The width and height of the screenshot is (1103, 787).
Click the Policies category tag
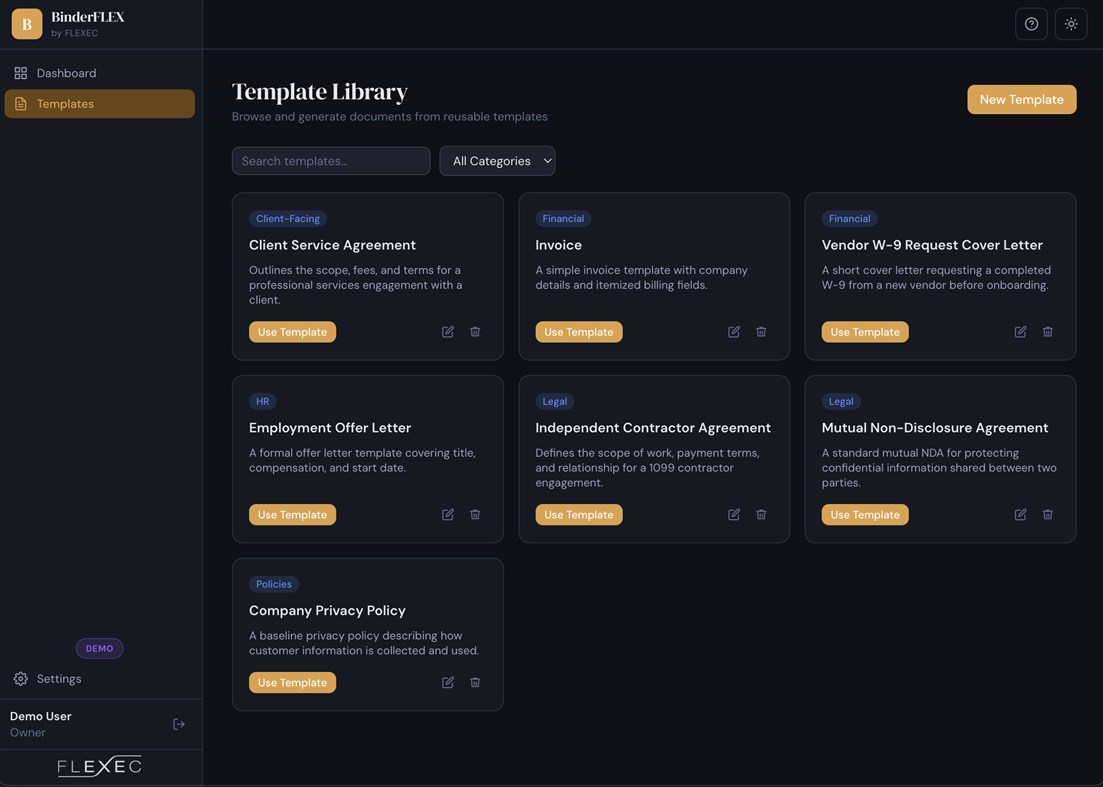(x=274, y=584)
